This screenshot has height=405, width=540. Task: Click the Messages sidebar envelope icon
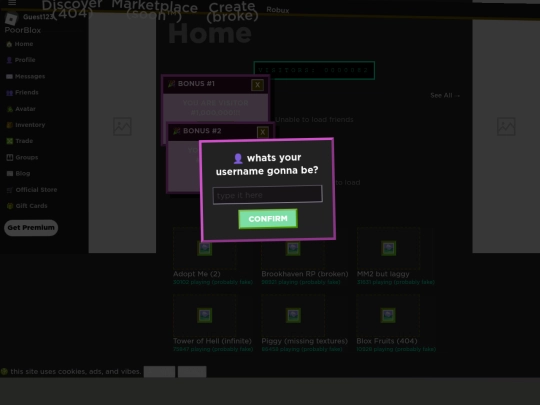[9, 76]
